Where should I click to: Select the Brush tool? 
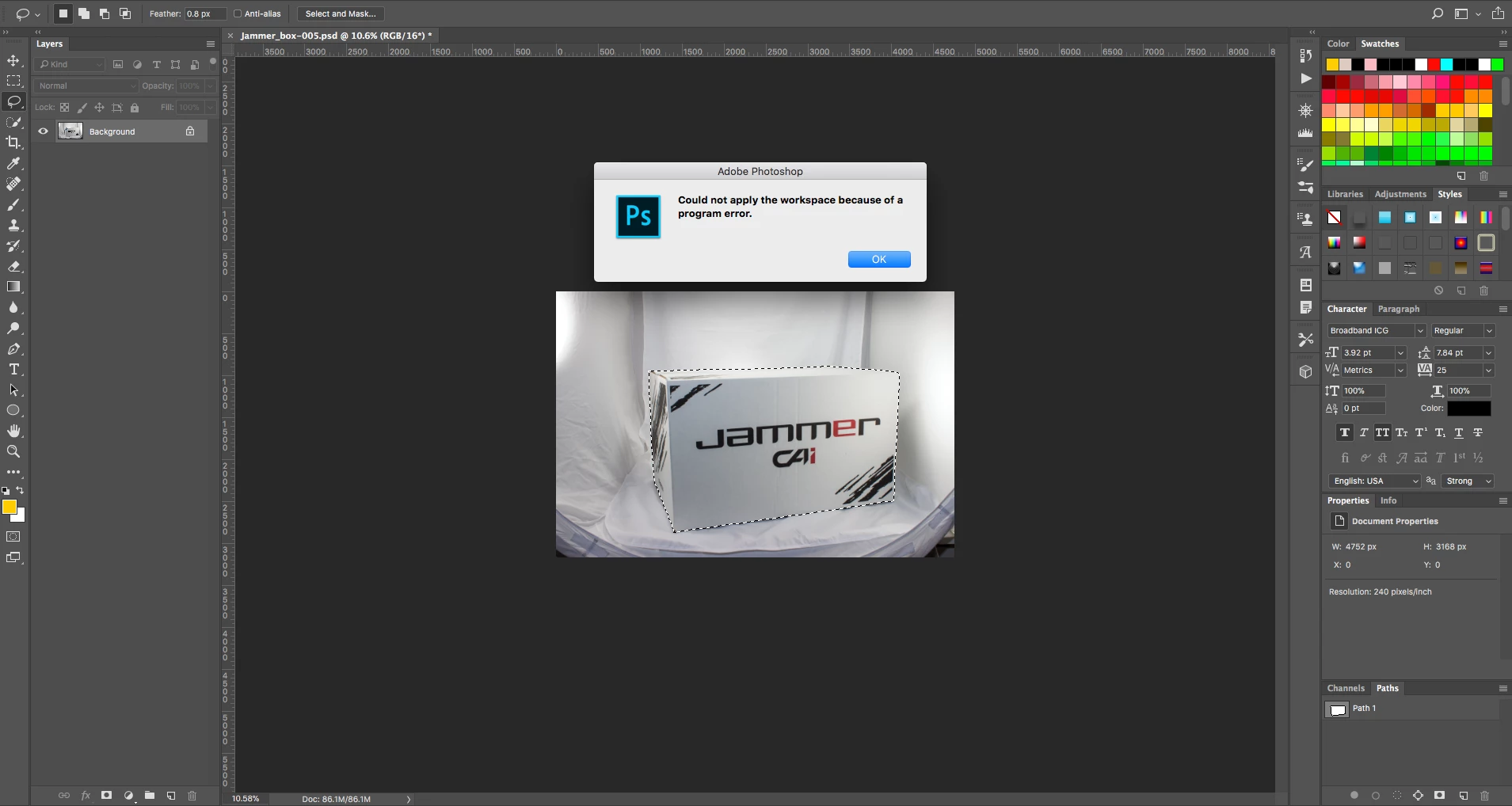pos(13,204)
